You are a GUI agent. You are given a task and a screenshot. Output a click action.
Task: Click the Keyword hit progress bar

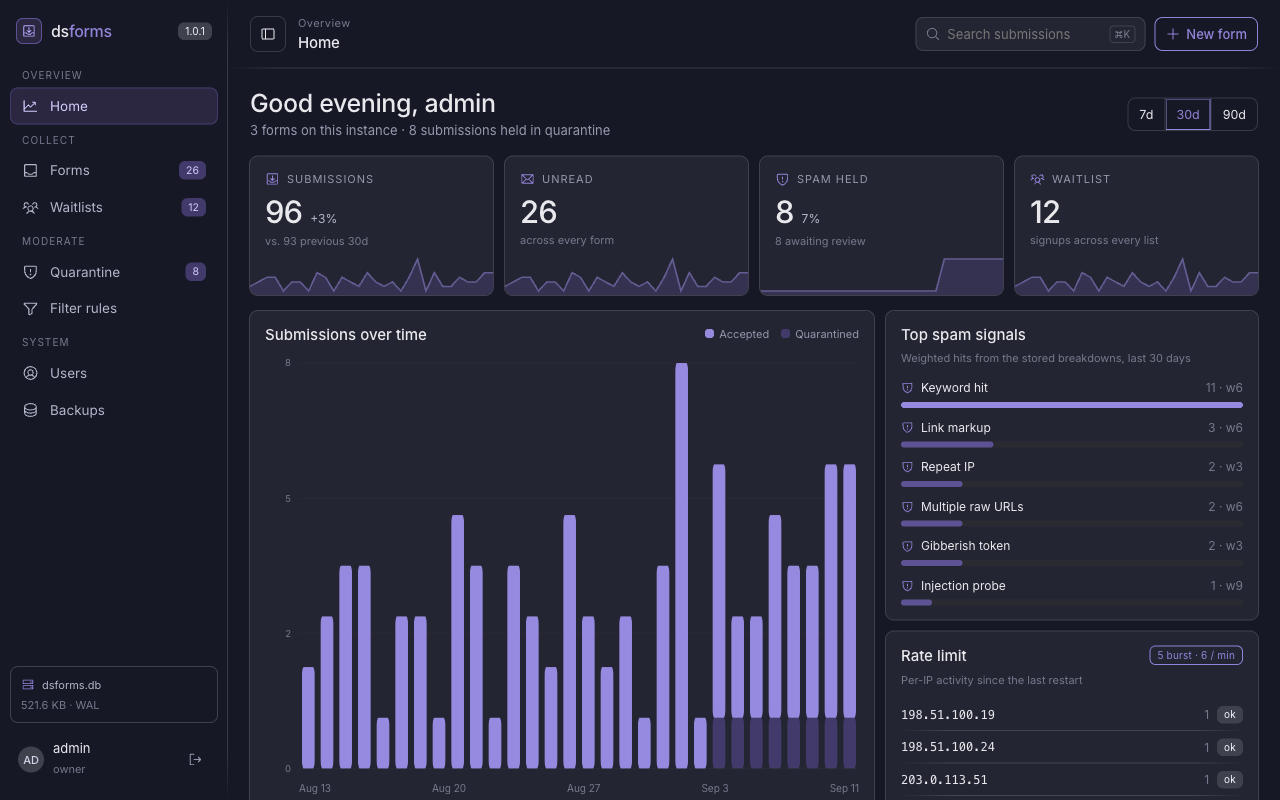pyautogui.click(x=1072, y=405)
